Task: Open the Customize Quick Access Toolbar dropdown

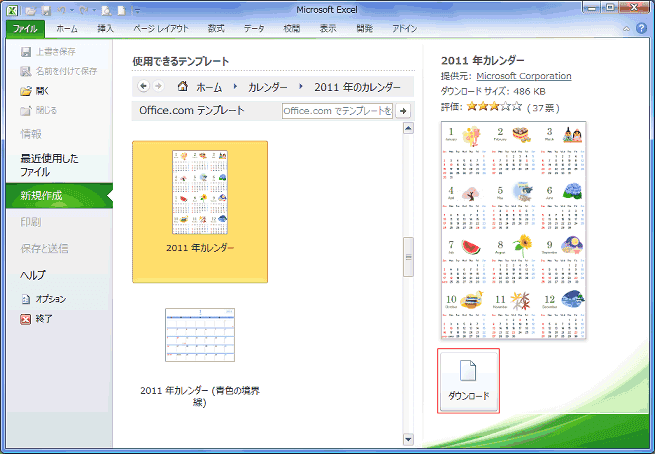Action: (137, 11)
